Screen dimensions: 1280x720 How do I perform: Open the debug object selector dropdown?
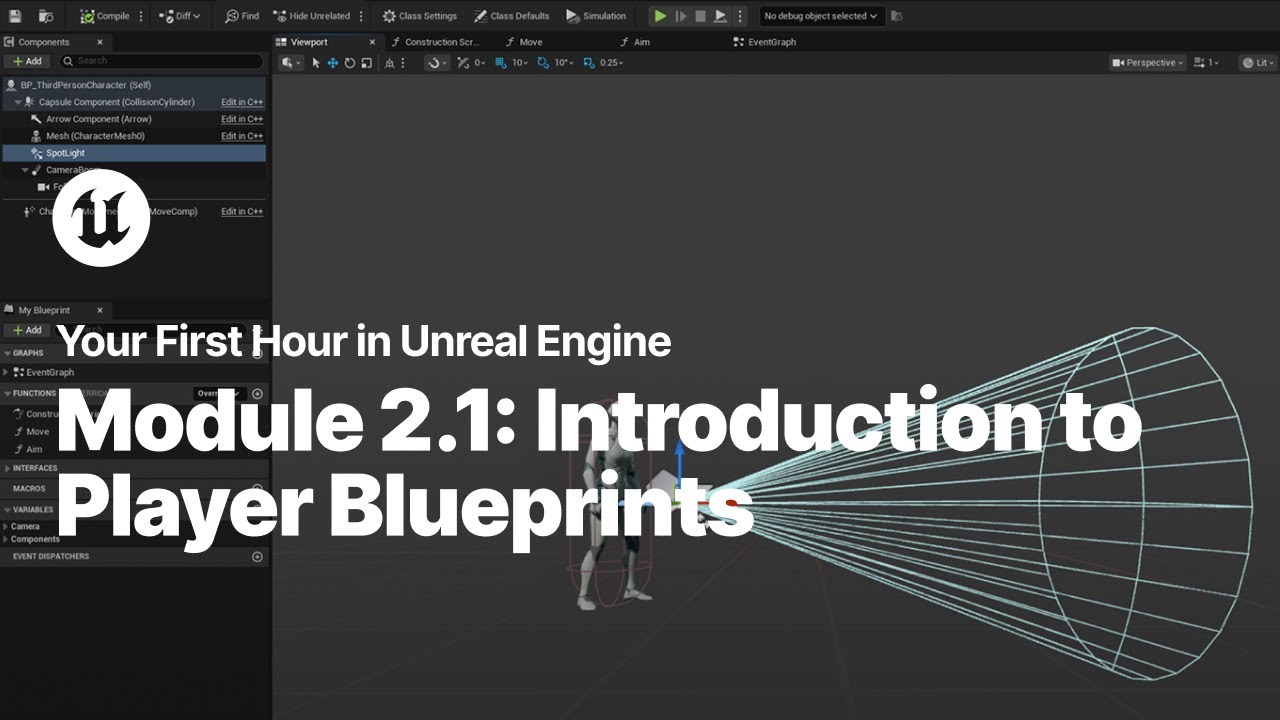[x=821, y=16]
